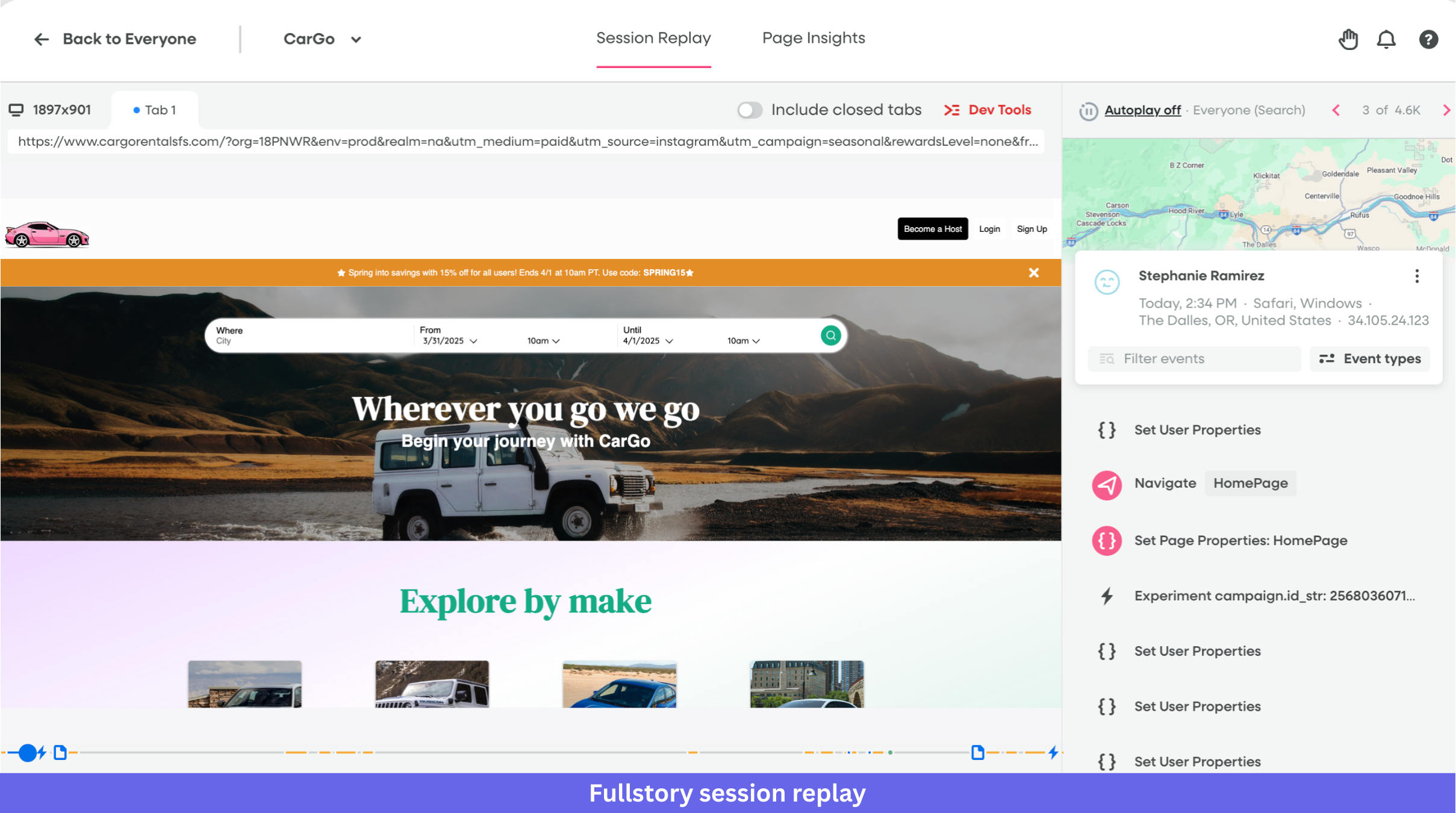The image size is (1456, 813).
Task: Open the notifications bell icon
Action: pyautogui.click(x=1386, y=39)
